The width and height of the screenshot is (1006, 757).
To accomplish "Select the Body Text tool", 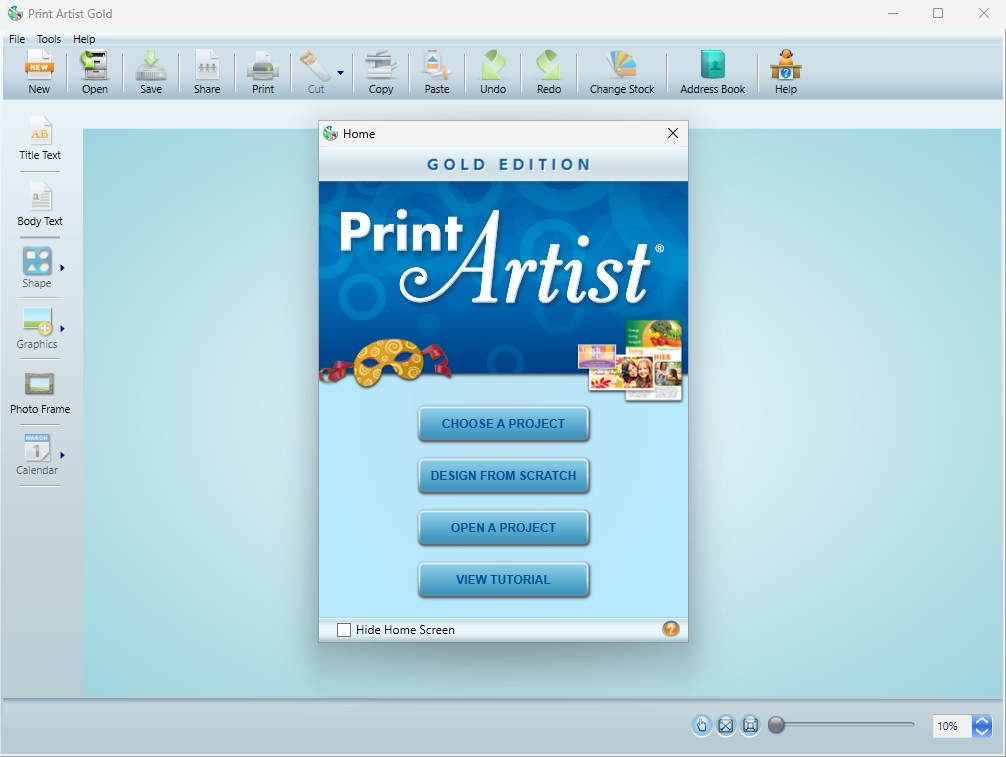I will tap(40, 204).
